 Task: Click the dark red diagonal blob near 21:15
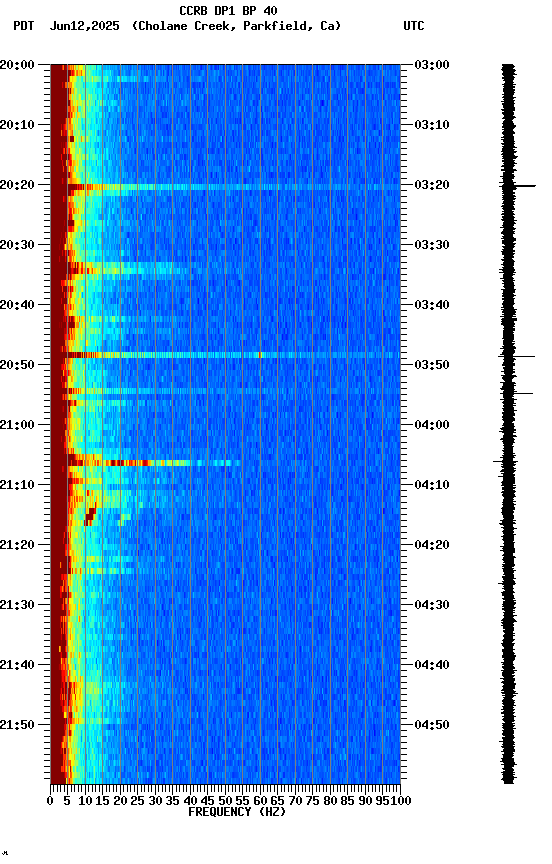click(x=90, y=515)
